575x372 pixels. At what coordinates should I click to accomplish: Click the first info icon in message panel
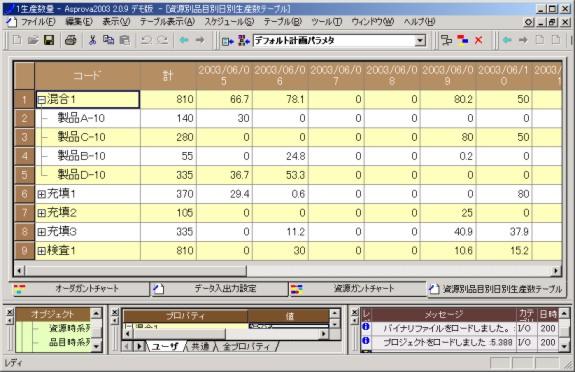(366, 326)
